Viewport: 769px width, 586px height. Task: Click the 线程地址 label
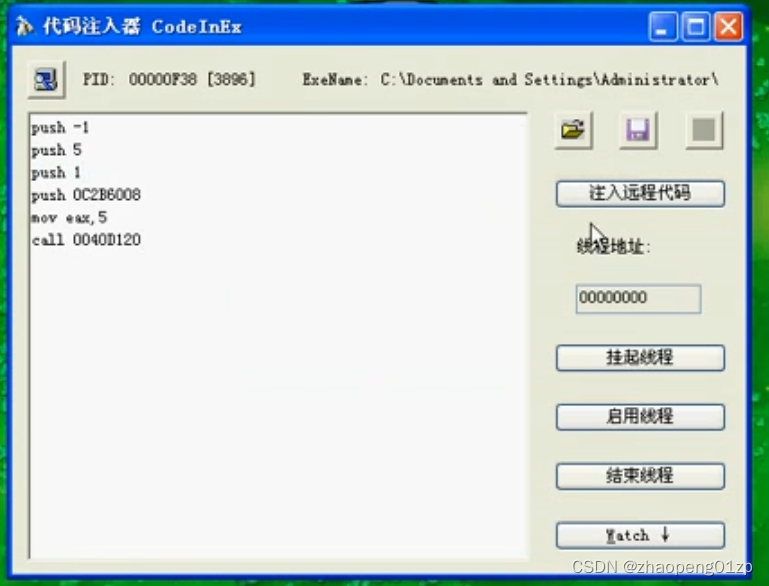coord(614,246)
